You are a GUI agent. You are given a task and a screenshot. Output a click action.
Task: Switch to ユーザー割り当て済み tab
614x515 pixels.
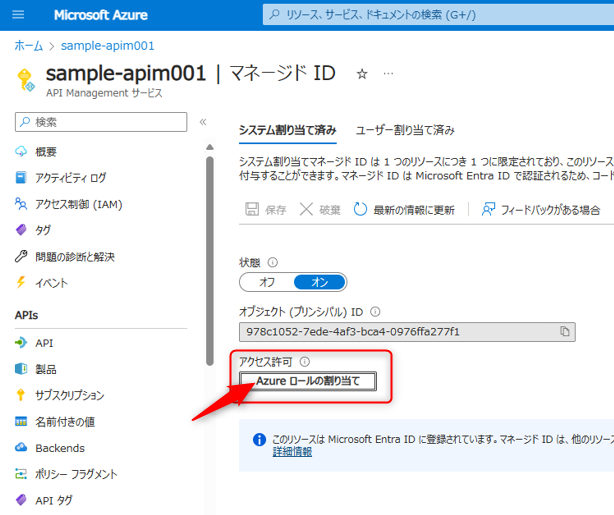point(405,130)
